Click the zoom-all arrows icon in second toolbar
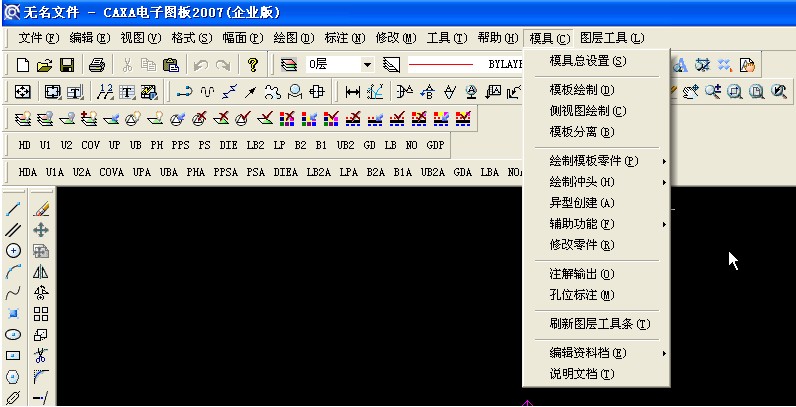Screen dimensions: 796x407 point(23,92)
